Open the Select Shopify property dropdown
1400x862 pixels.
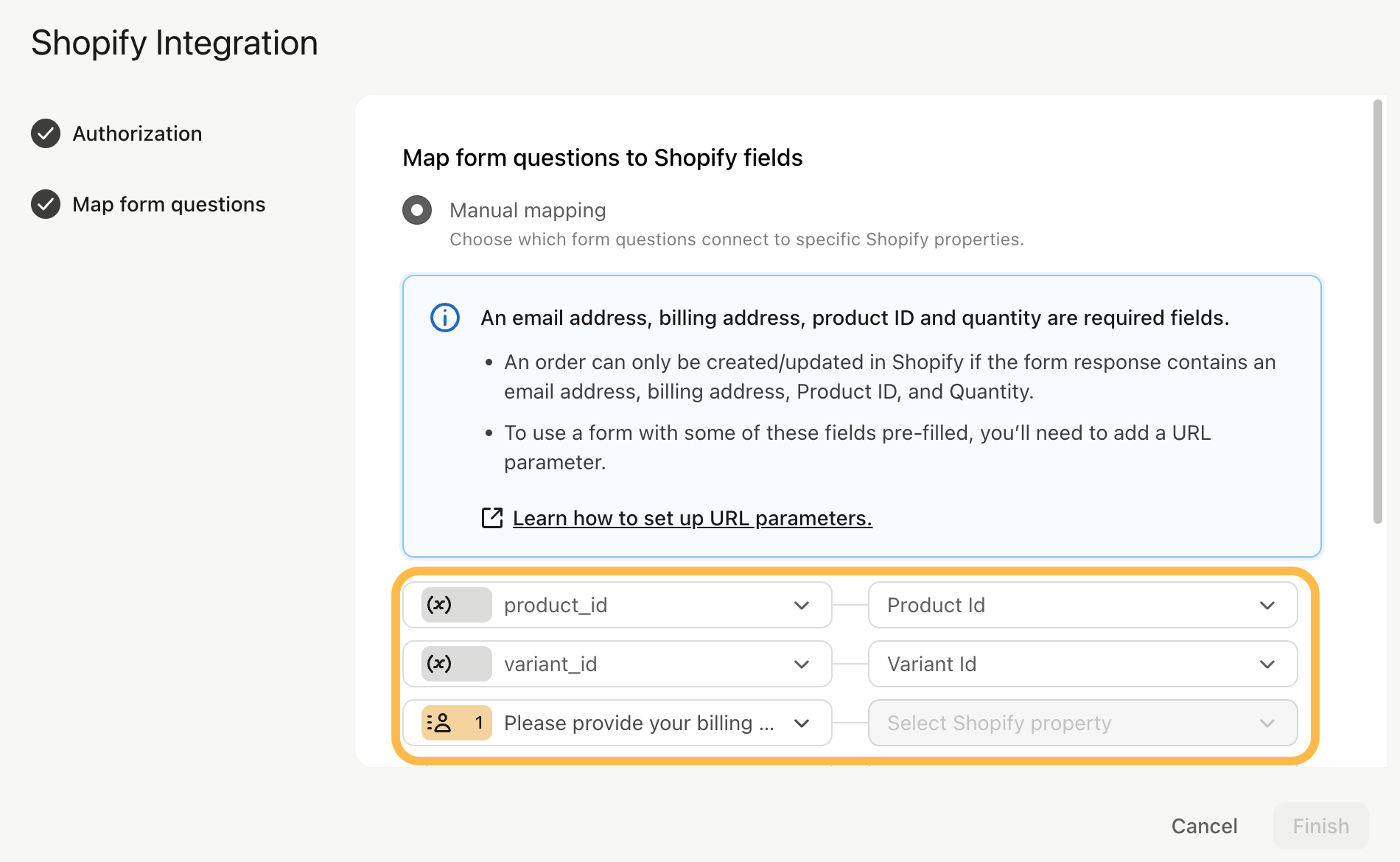tap(1082, 723)
